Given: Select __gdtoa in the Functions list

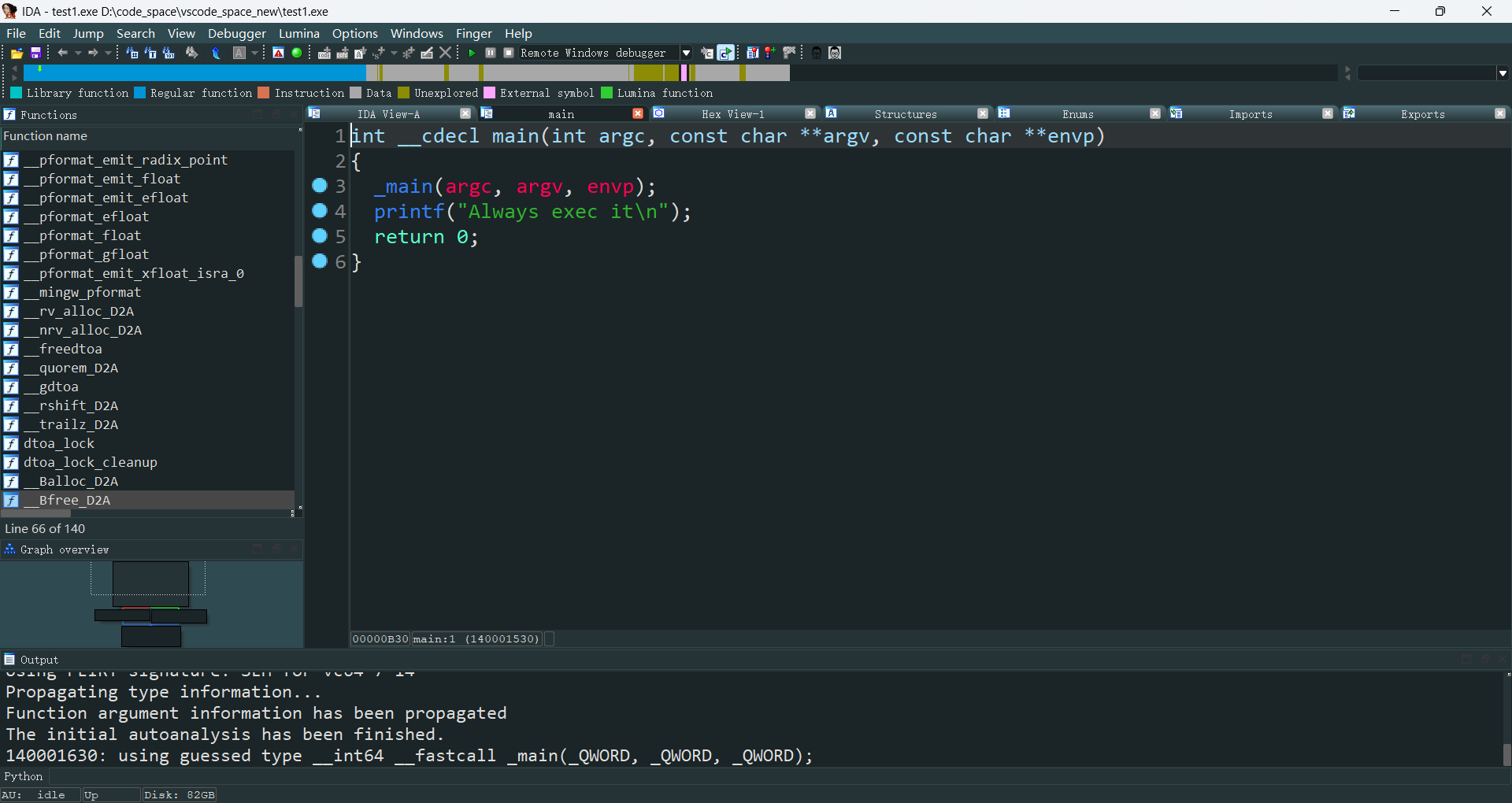Looking at the screenshot, I should tap(58, 387).
